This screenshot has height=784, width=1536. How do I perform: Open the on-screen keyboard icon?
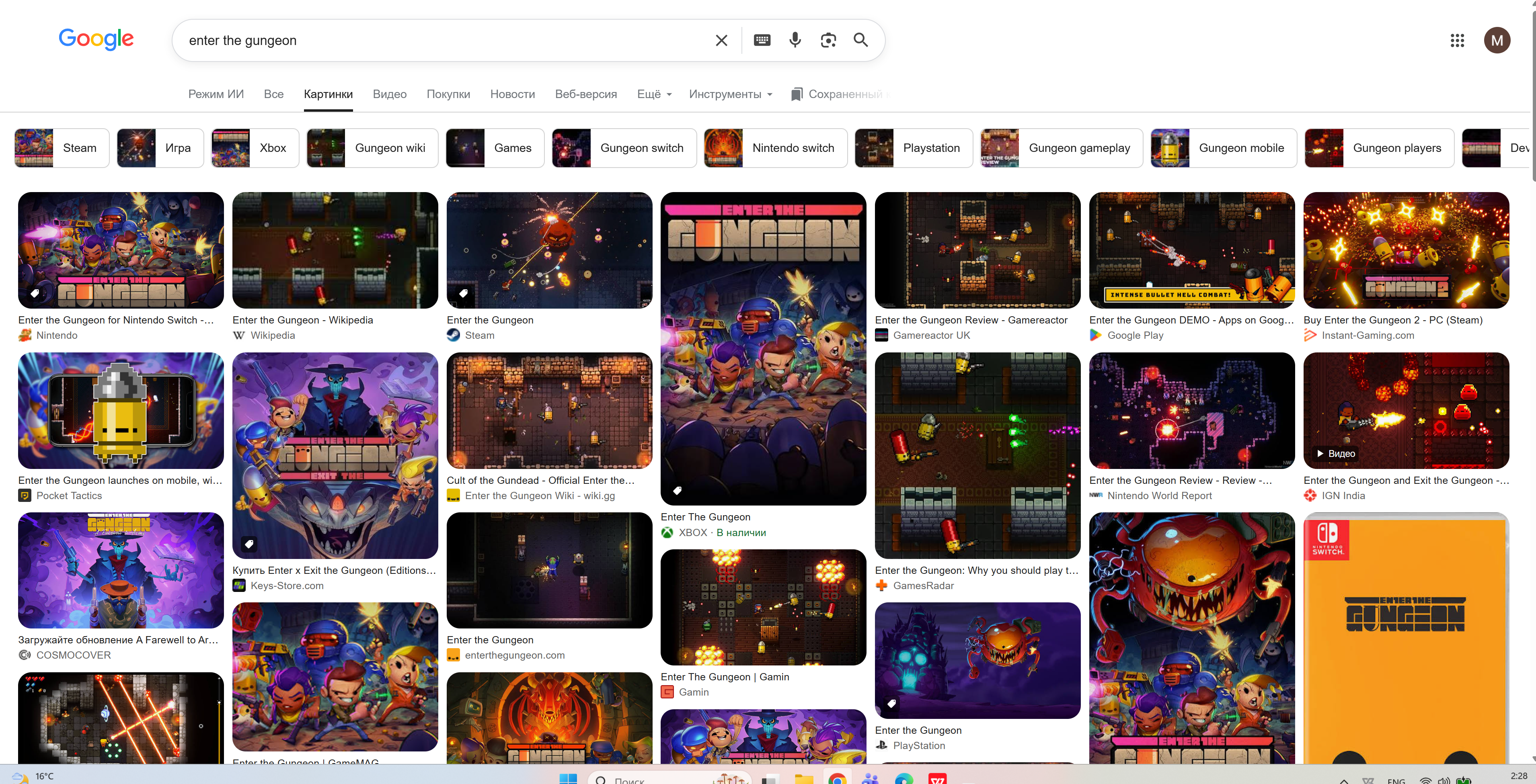[x=762, y=40]
